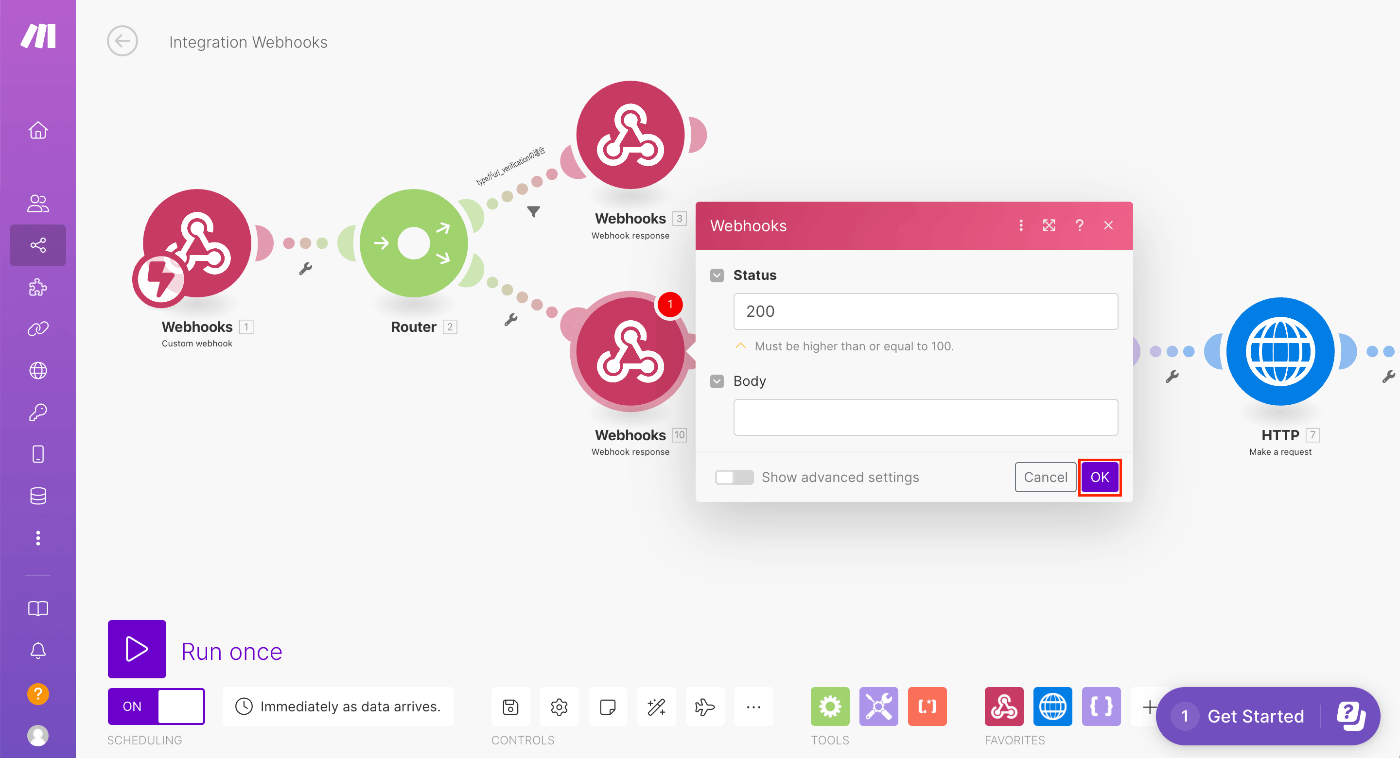Open Documentation book icon in sidebar
This screenshot has width=1400, height=758.
[x=38, y=608]
